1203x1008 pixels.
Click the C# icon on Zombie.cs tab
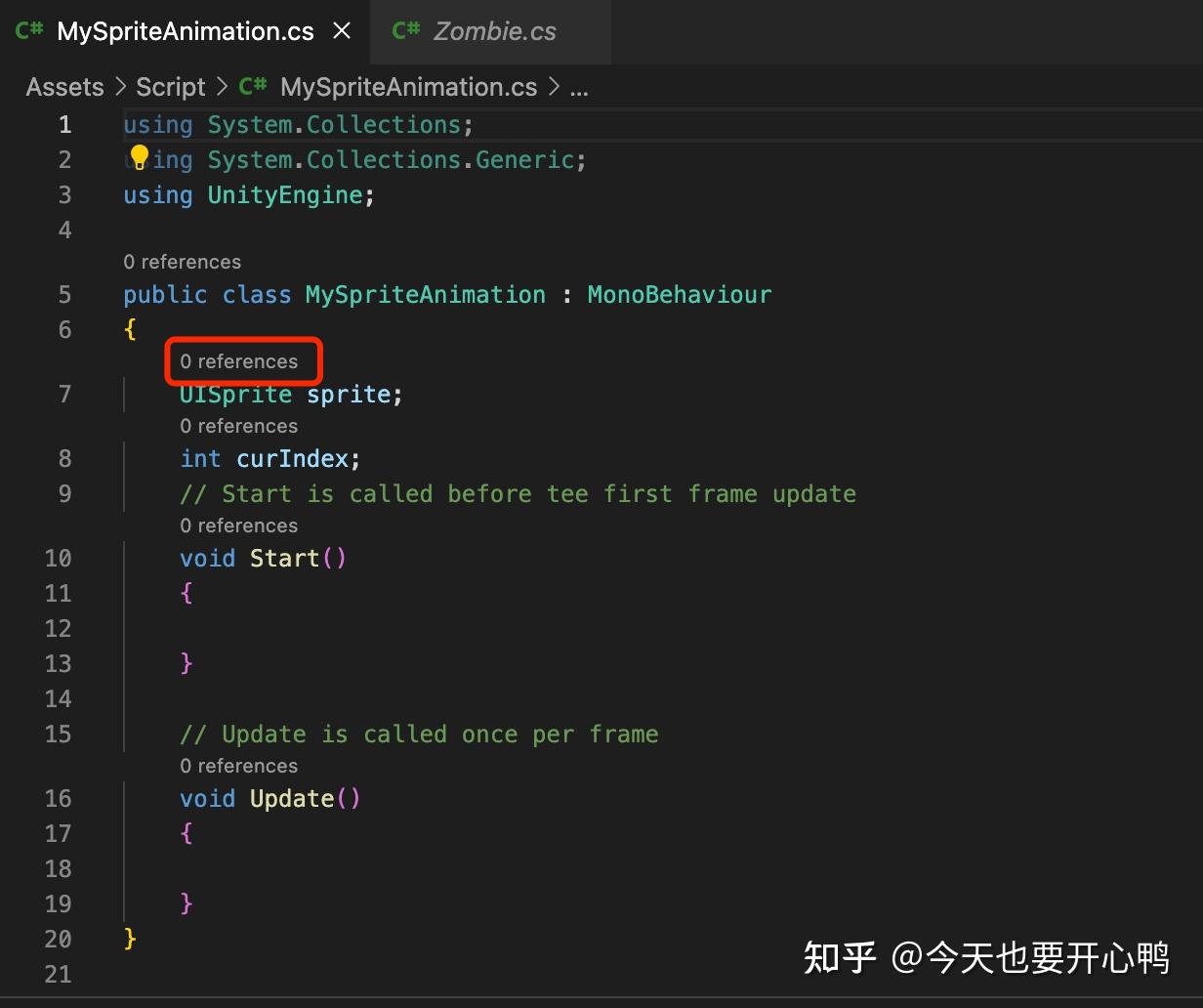click(406, 30)
